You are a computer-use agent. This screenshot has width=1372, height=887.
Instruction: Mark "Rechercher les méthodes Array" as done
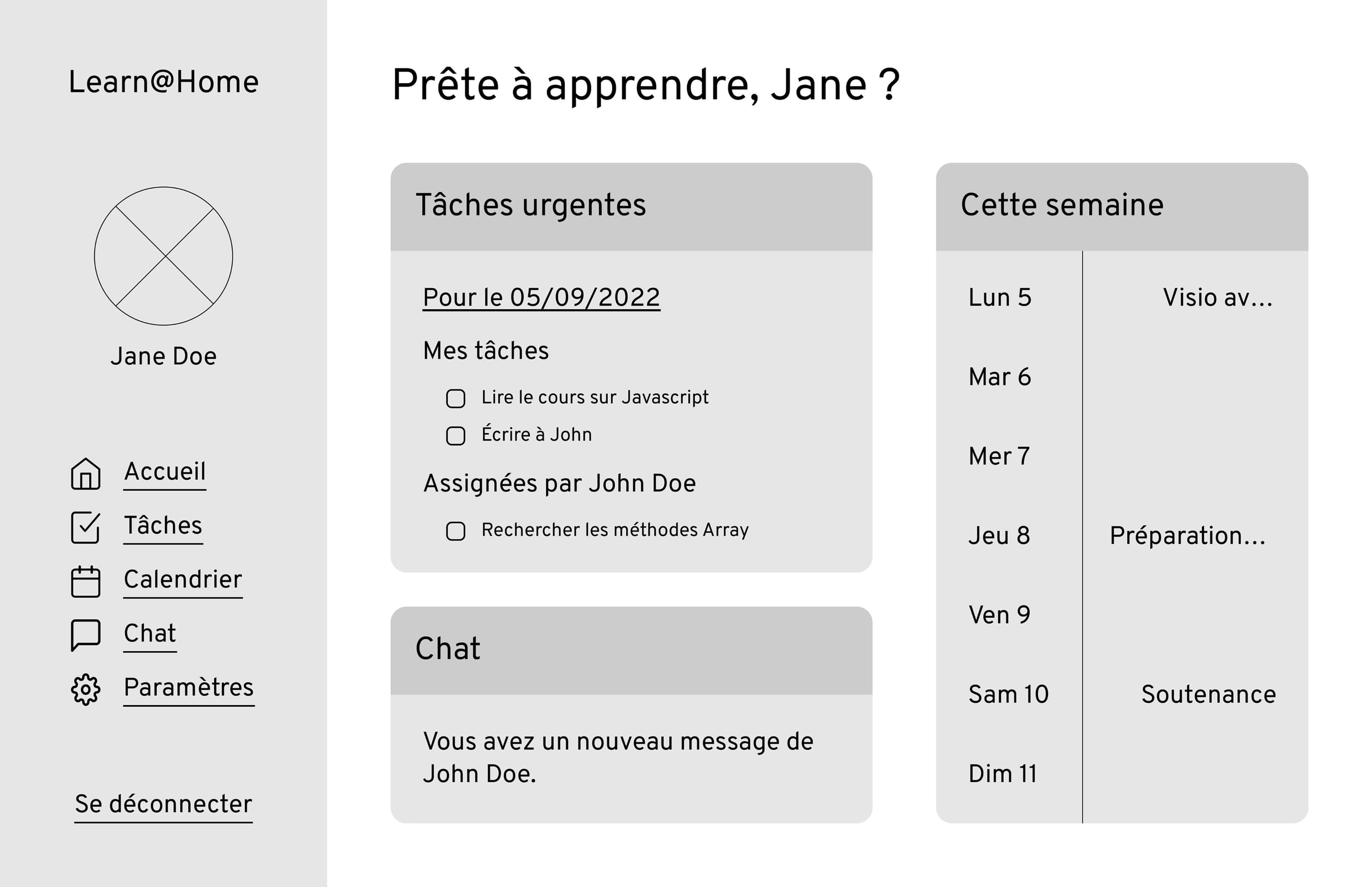pyautogui.click(x=456, y=531)
